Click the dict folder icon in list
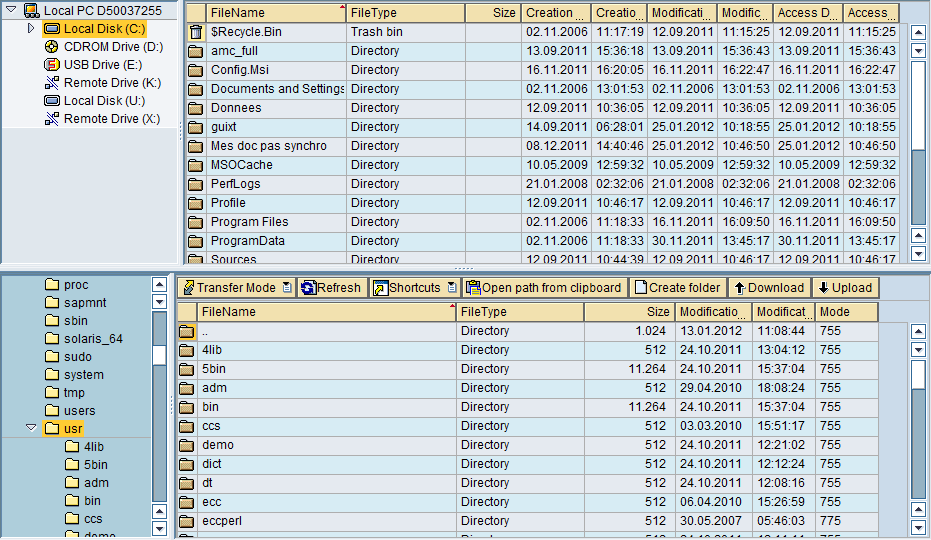 [x=186, y=465]
